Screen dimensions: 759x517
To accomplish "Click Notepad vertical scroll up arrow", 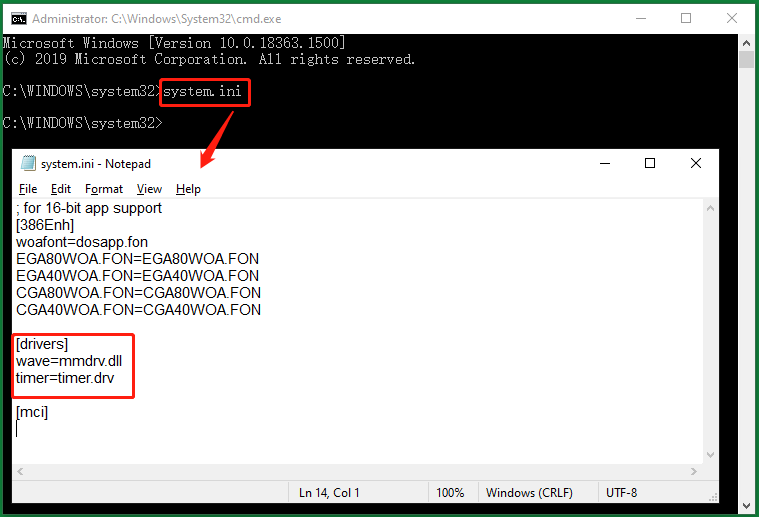I will 711,209.
